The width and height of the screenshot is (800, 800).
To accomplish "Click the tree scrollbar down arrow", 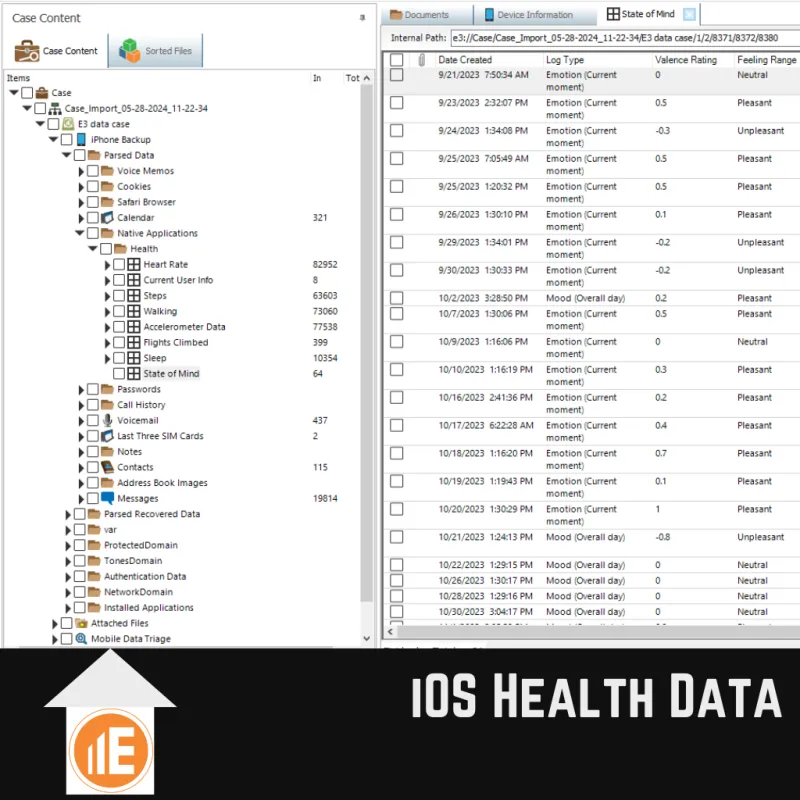I will click(366, 638).
